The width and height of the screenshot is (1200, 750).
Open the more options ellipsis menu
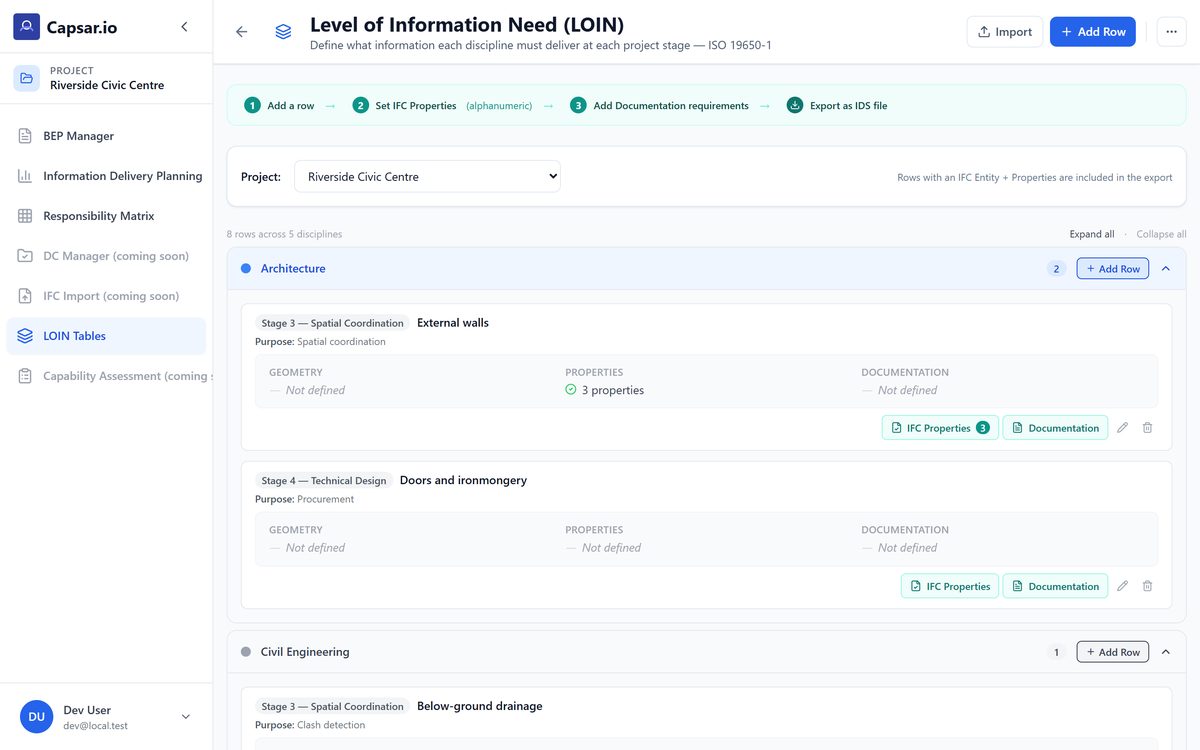tap(1172, 32)
